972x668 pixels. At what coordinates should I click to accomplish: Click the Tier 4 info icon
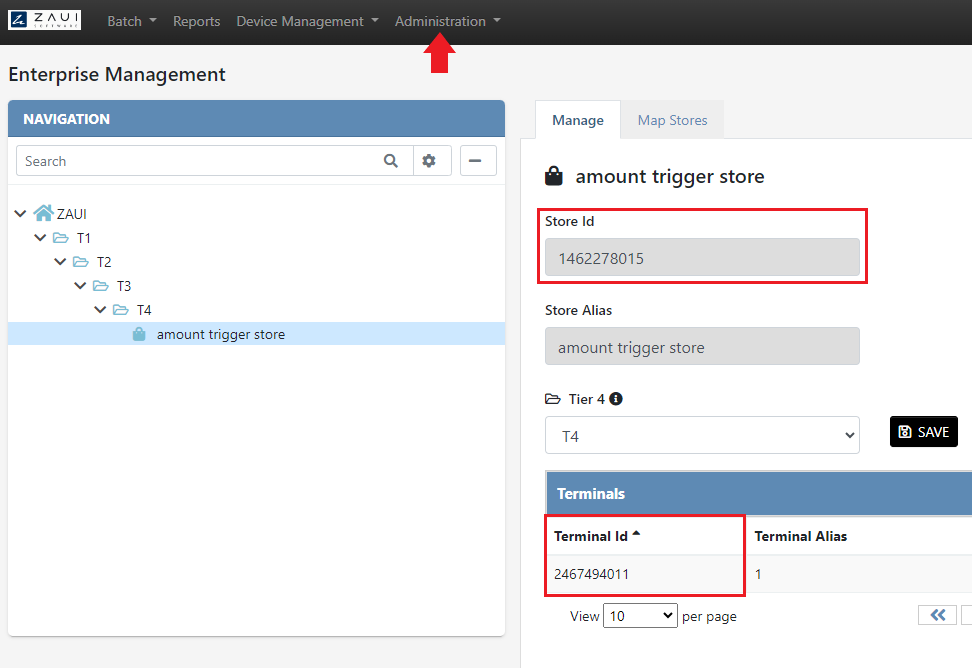point(616,399)
